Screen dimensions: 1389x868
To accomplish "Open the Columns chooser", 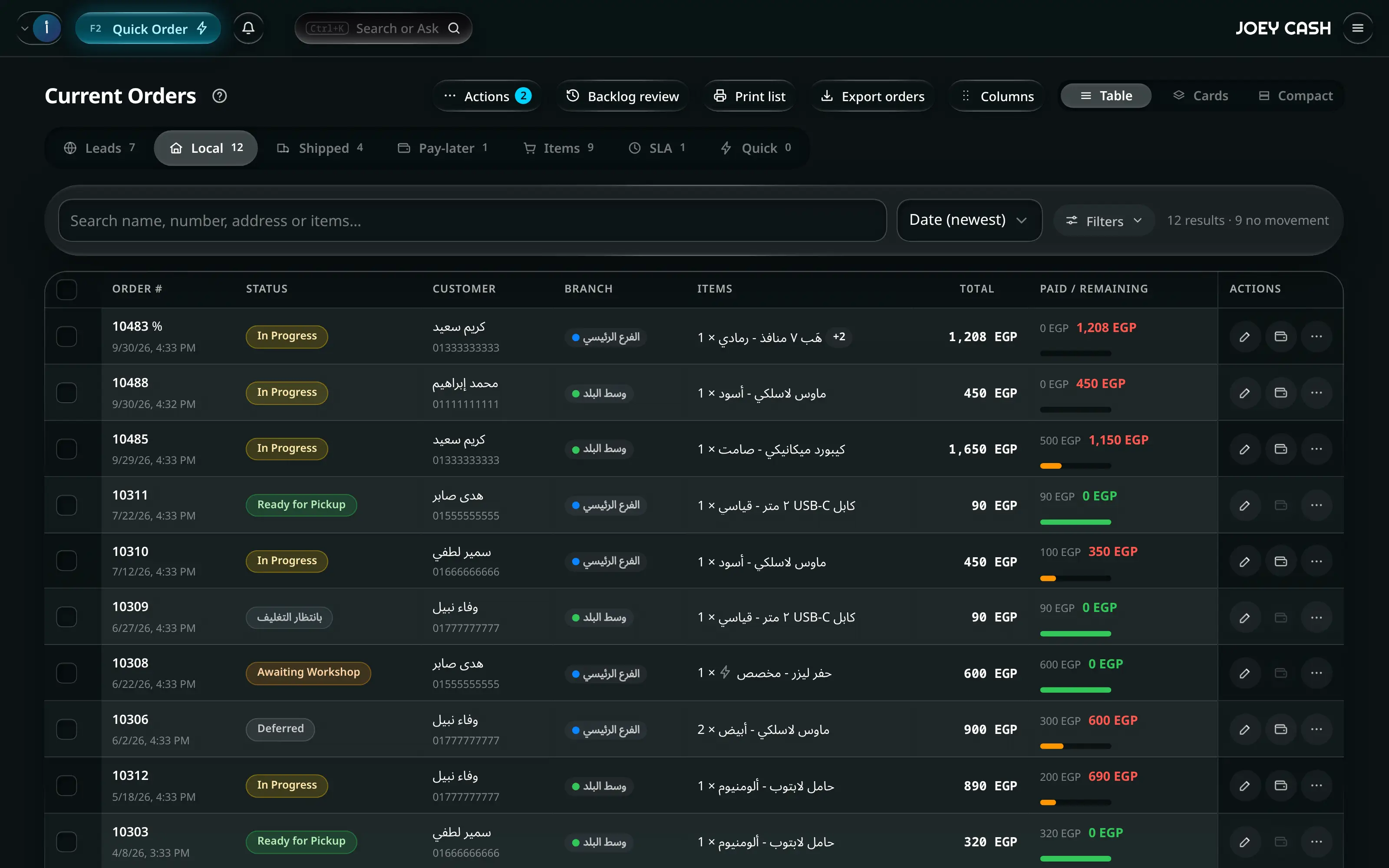I will point(997,96).
